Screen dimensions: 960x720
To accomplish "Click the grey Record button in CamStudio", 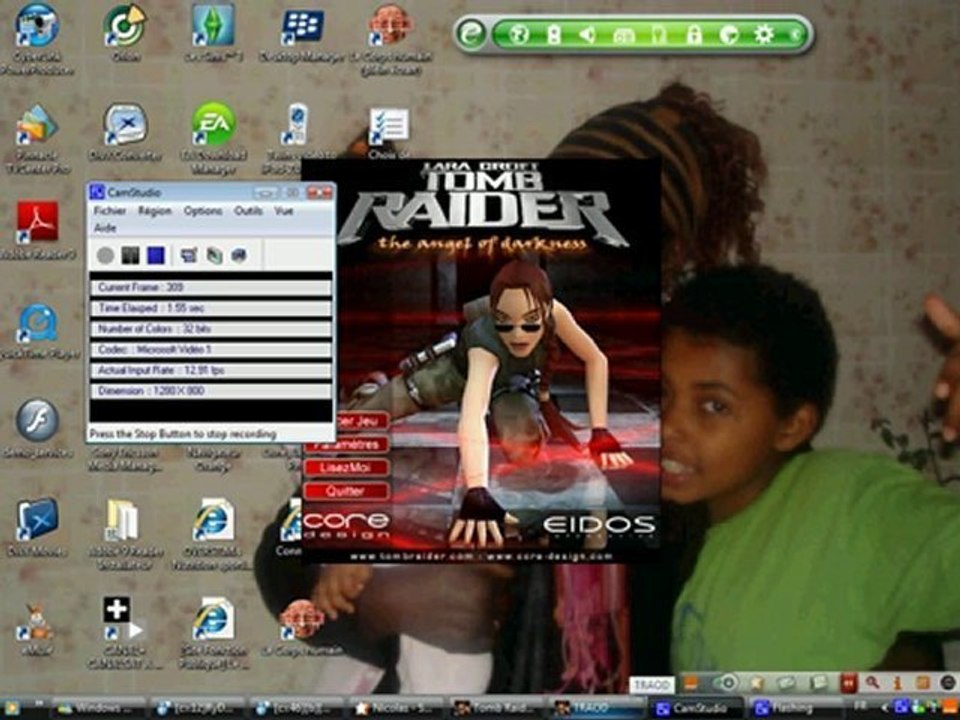I will [x=105, y=255].
